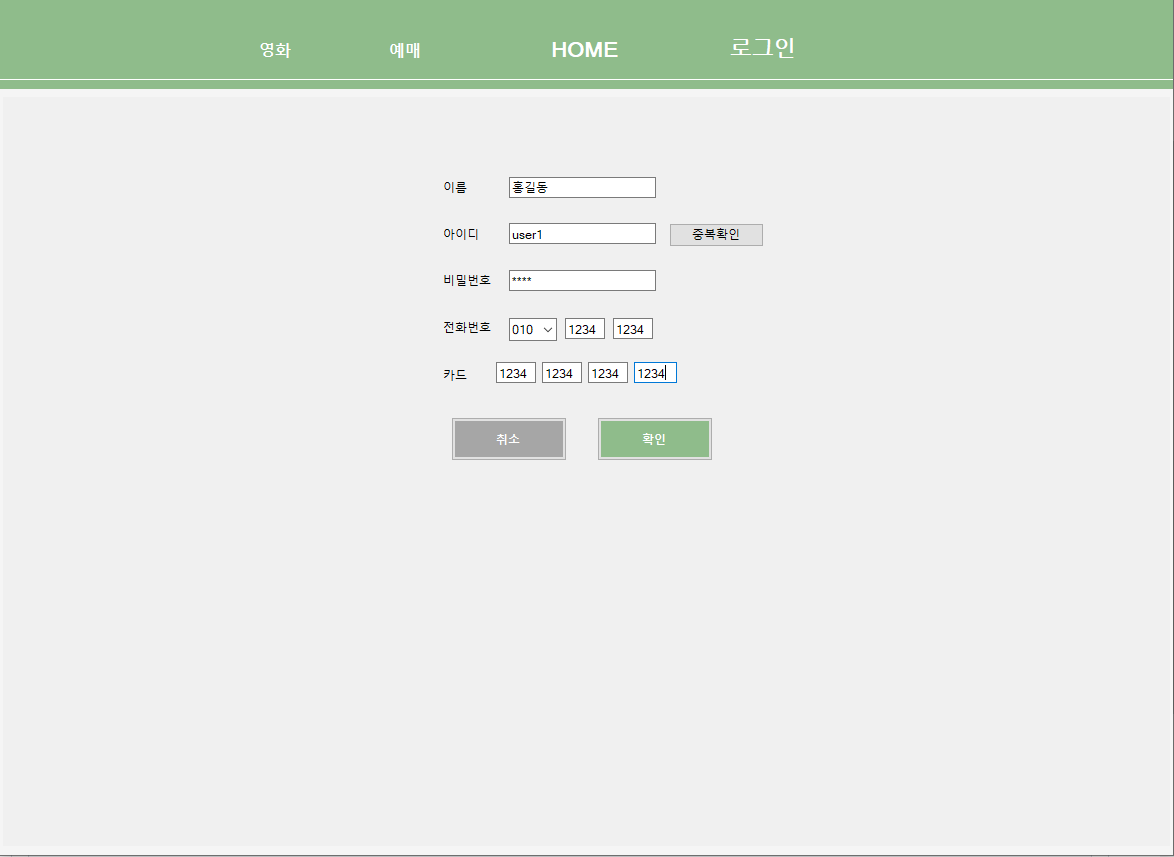The height and width of the screenshot is (857, 1174).
Task: Click the third card number box
Action: tap(607, 372)
